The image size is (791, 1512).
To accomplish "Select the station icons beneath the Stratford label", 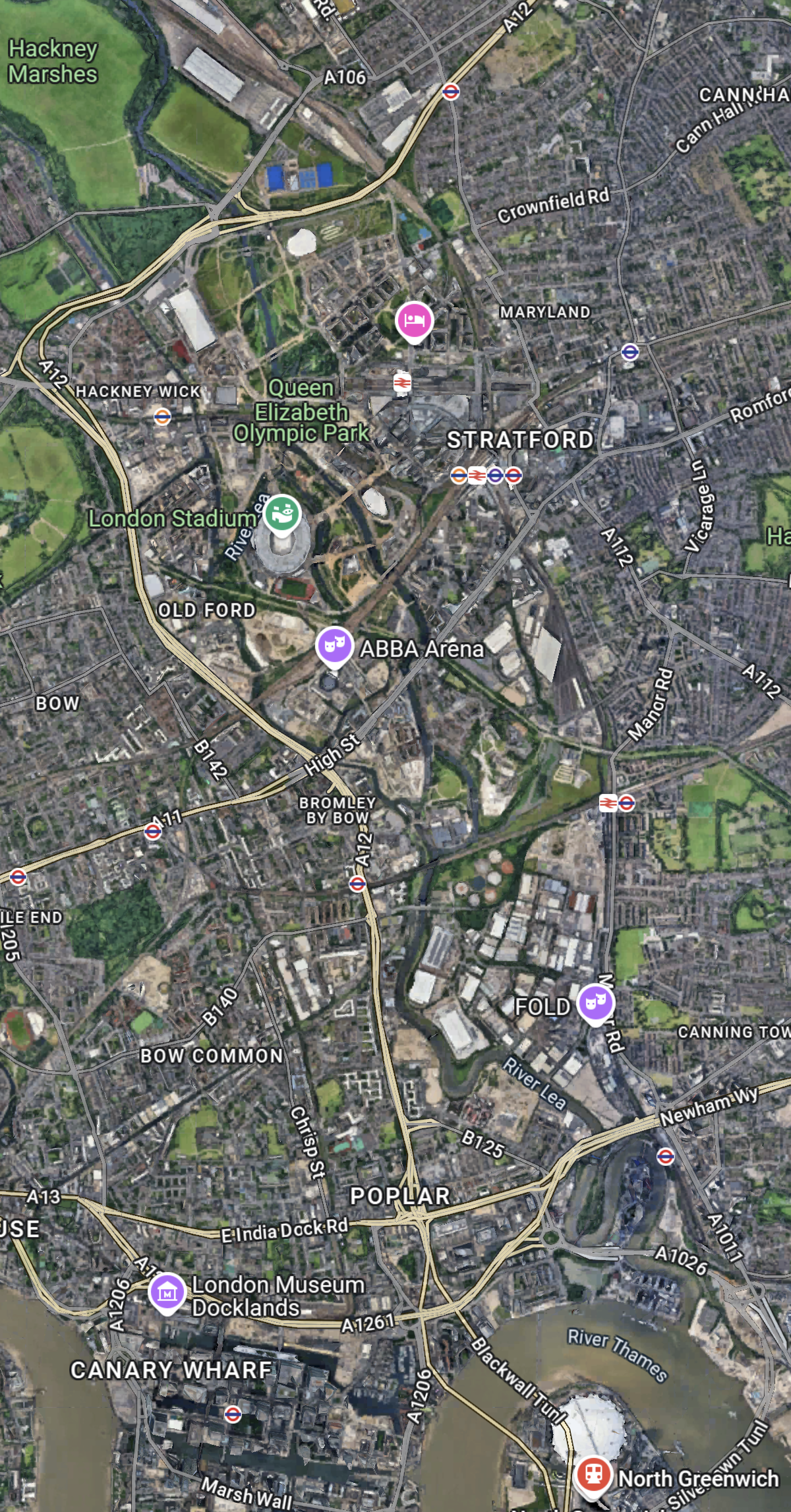I will point(486,475).
